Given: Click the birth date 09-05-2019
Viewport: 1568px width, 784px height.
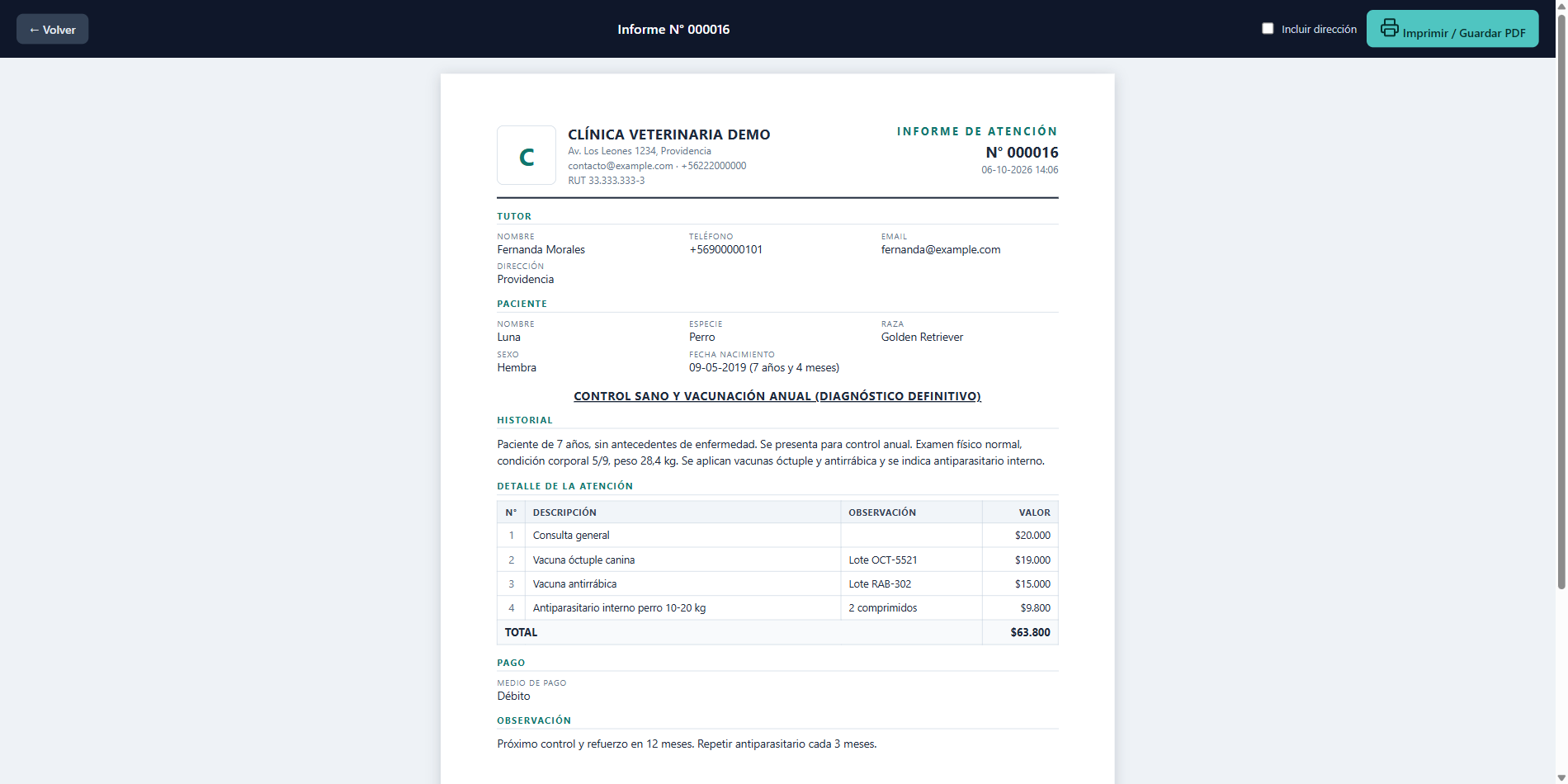Looking at the screenshot, I should [x=717, y=368].
